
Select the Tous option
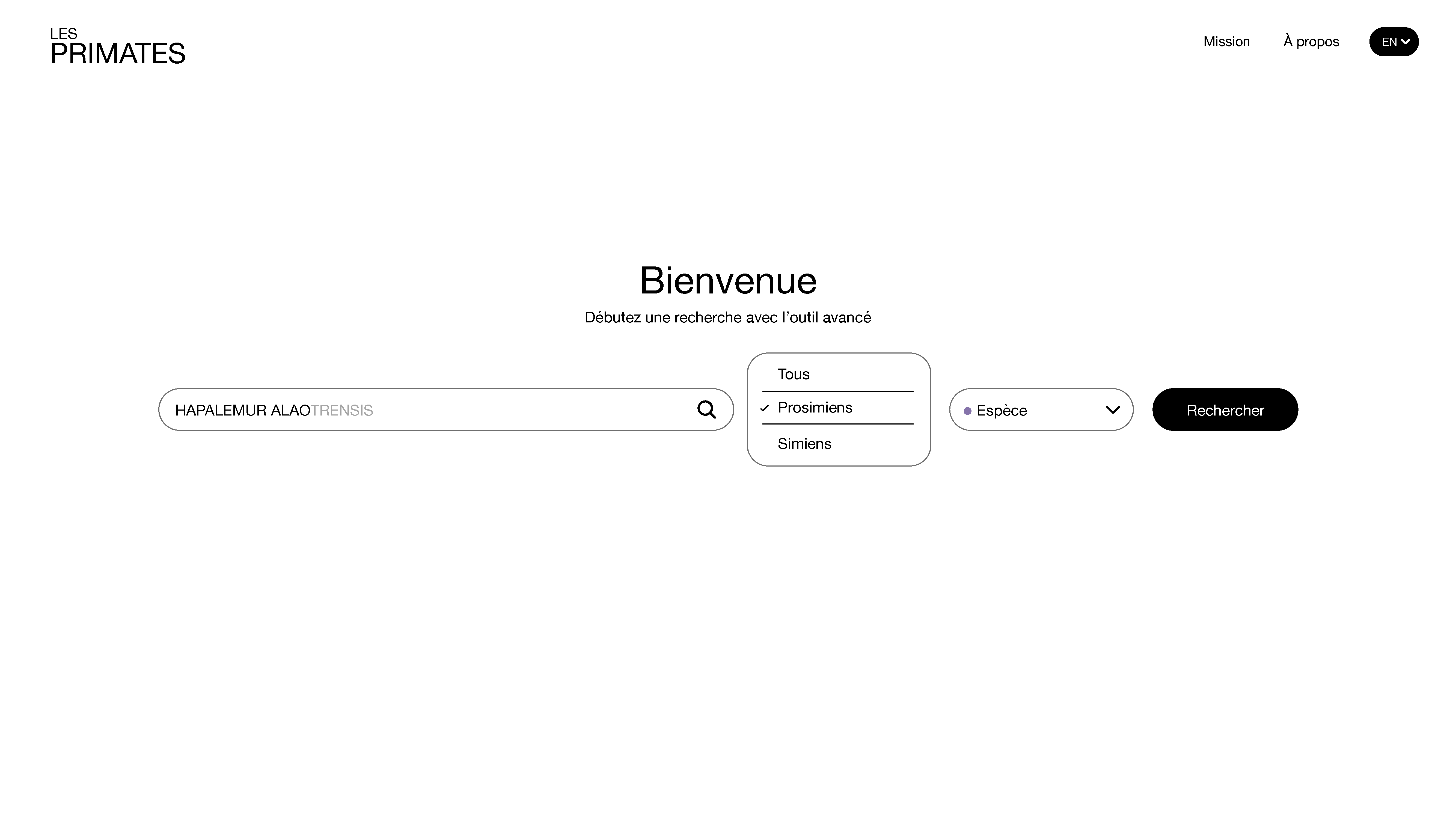point(793,374)
